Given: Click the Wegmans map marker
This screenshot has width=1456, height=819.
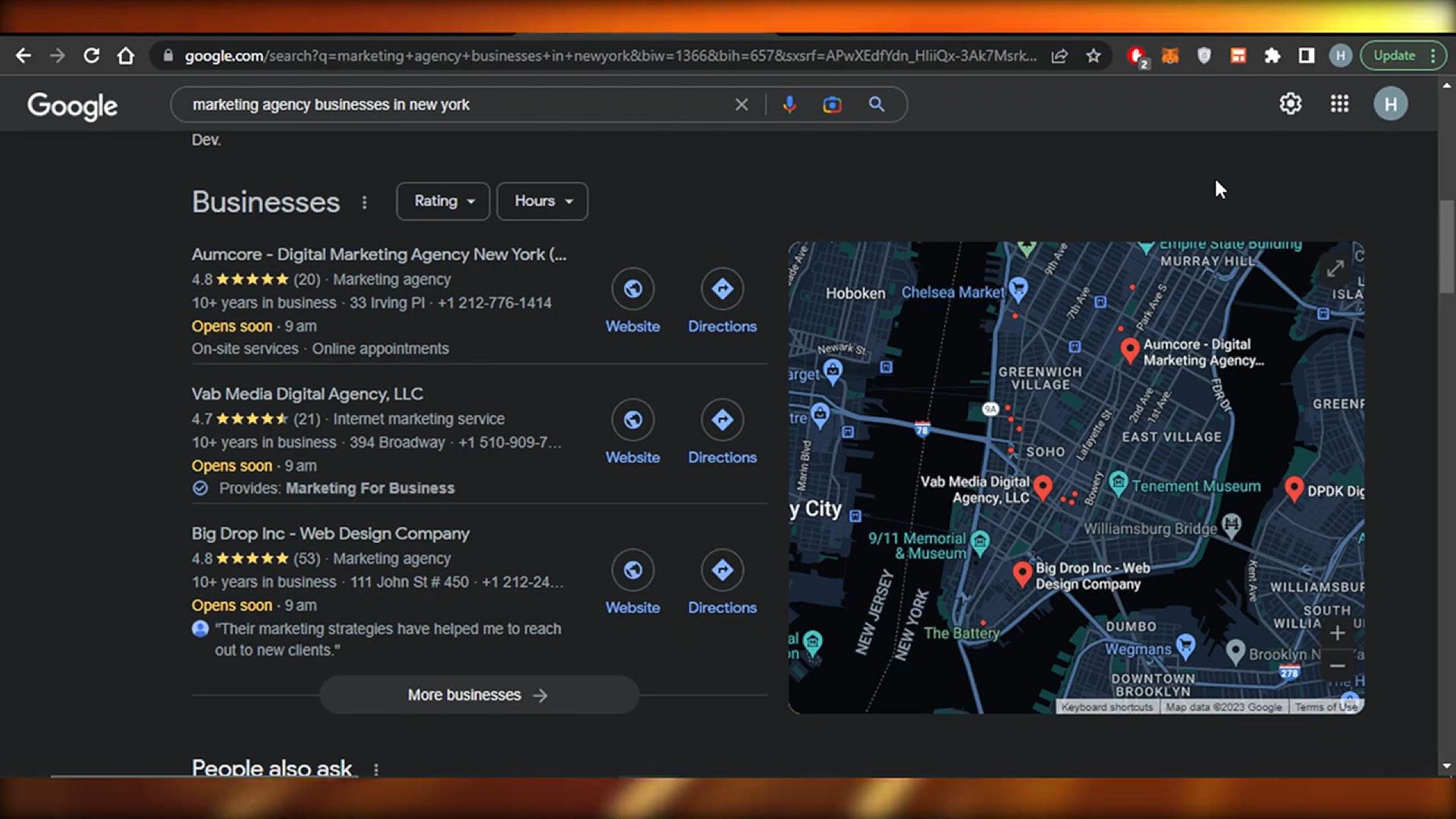Looking at the screenshot, I should tap(1185, 646).
